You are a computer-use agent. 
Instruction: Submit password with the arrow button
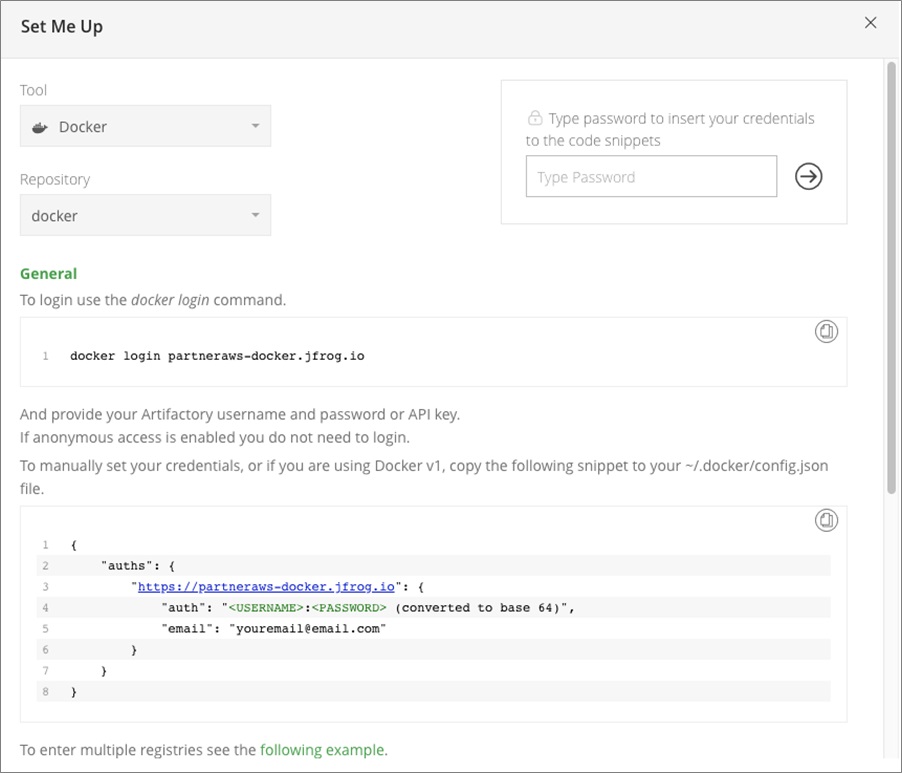[x=808, y=177]
